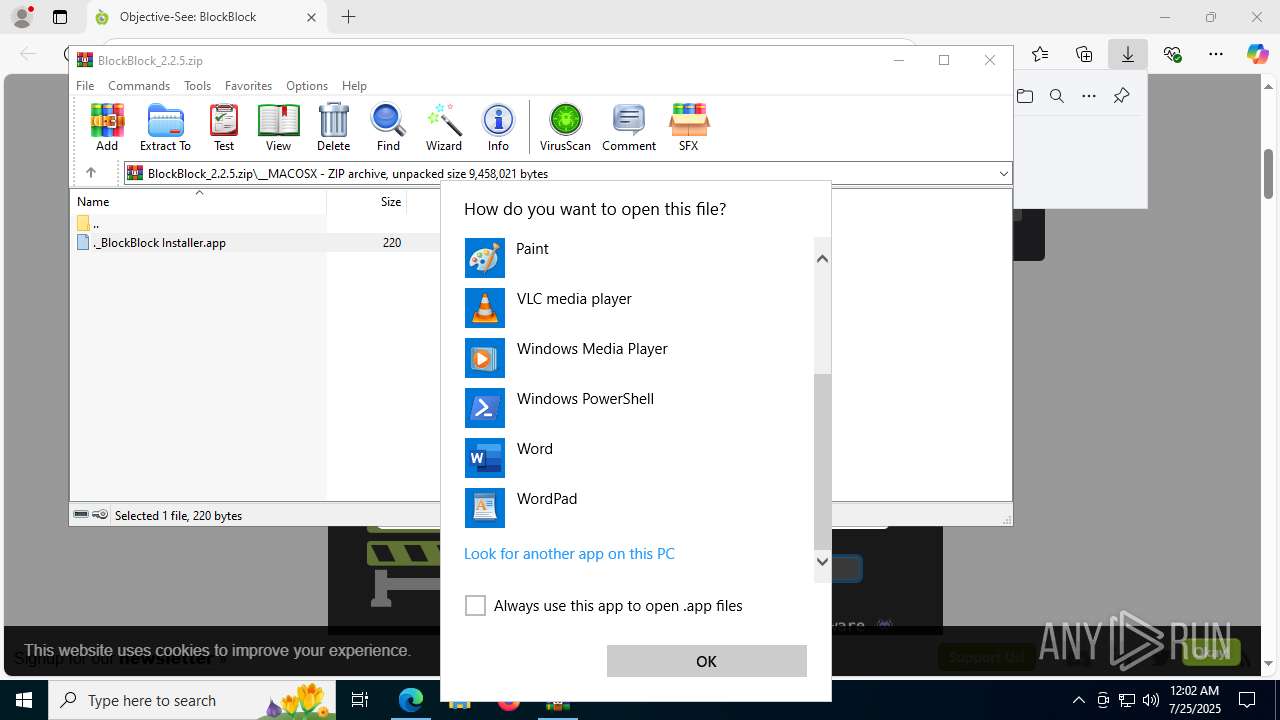Click the SFX toolbar icon
Image resolution: width=1280 pixels, height=720 pixels.
[x=688, y=128]
